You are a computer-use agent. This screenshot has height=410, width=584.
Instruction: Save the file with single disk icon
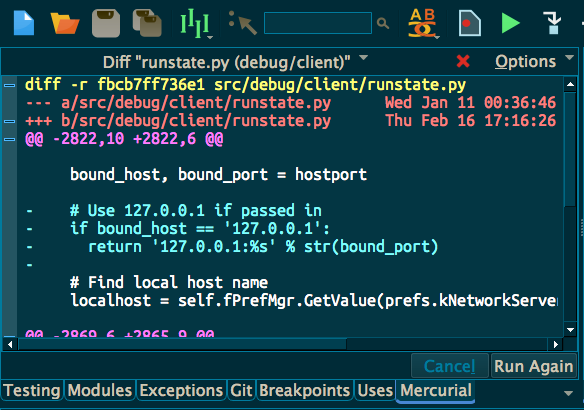tap(106, 23)
